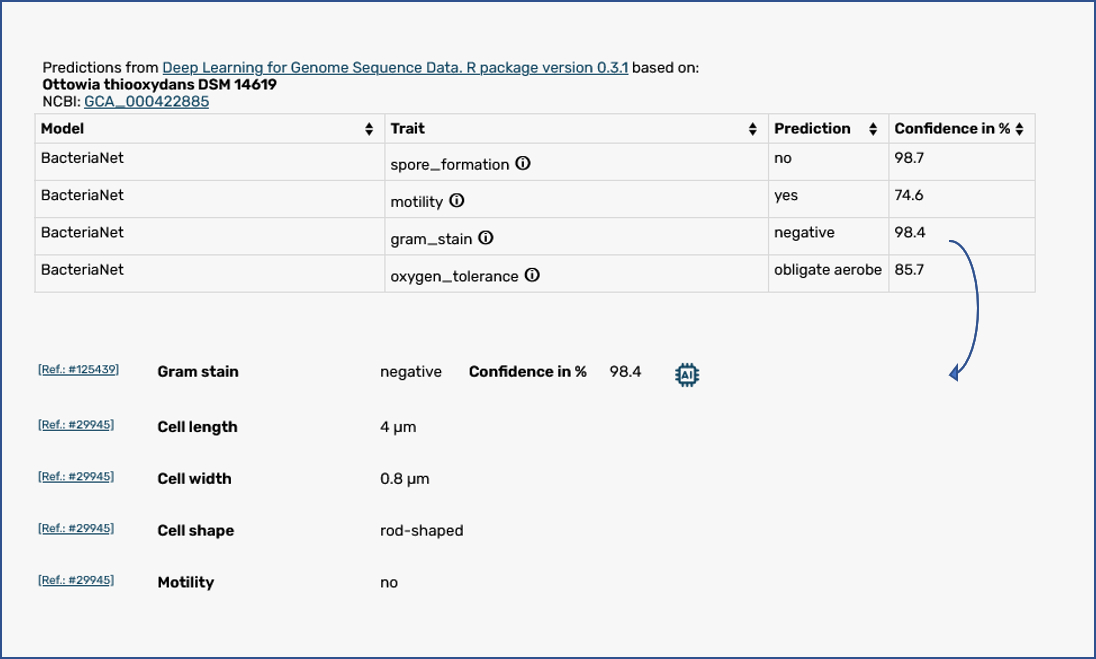Click the info icon next to gram_stain

pos(486,238)
